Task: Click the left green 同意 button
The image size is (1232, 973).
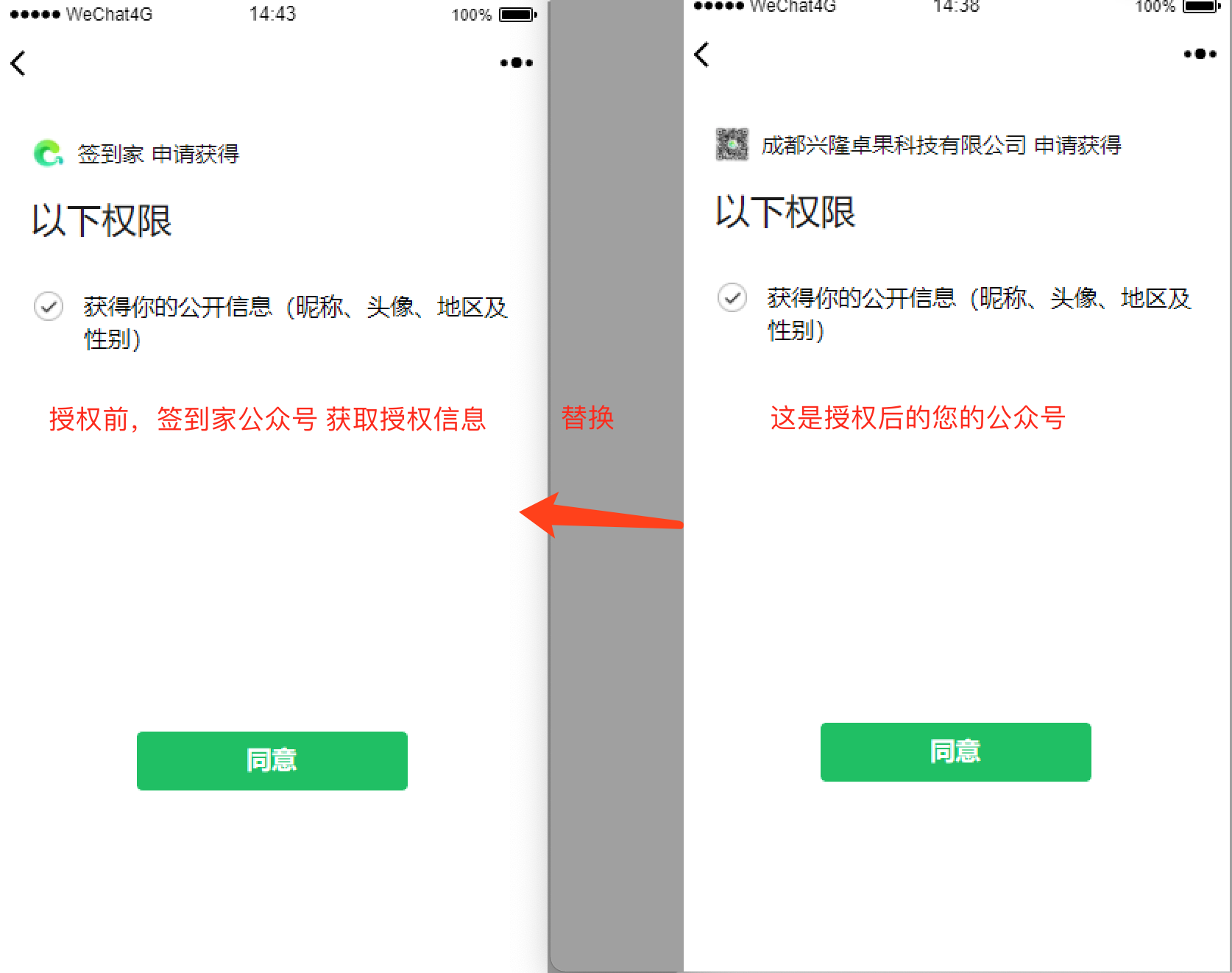Action: tap(272, 760)
